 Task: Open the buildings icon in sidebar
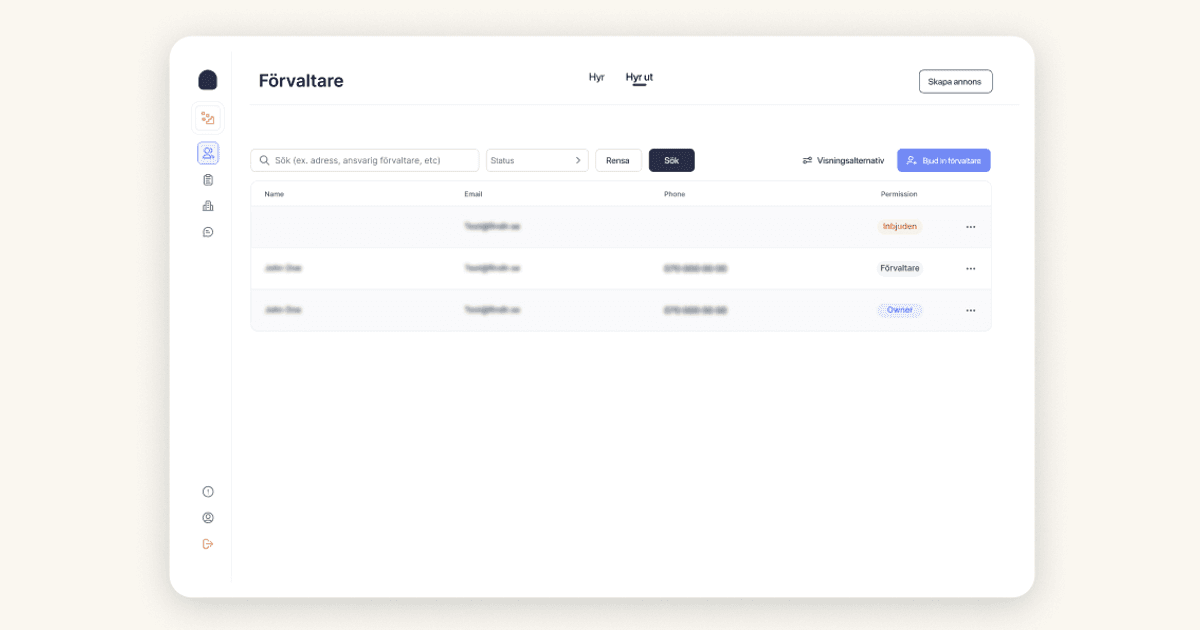tap(208, 206)
